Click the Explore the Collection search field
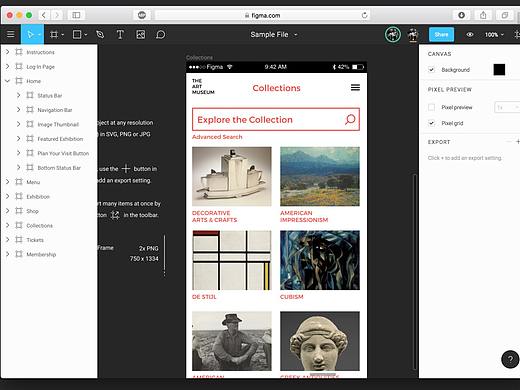This screenshot has width=520, height=390. click(276, 119)
